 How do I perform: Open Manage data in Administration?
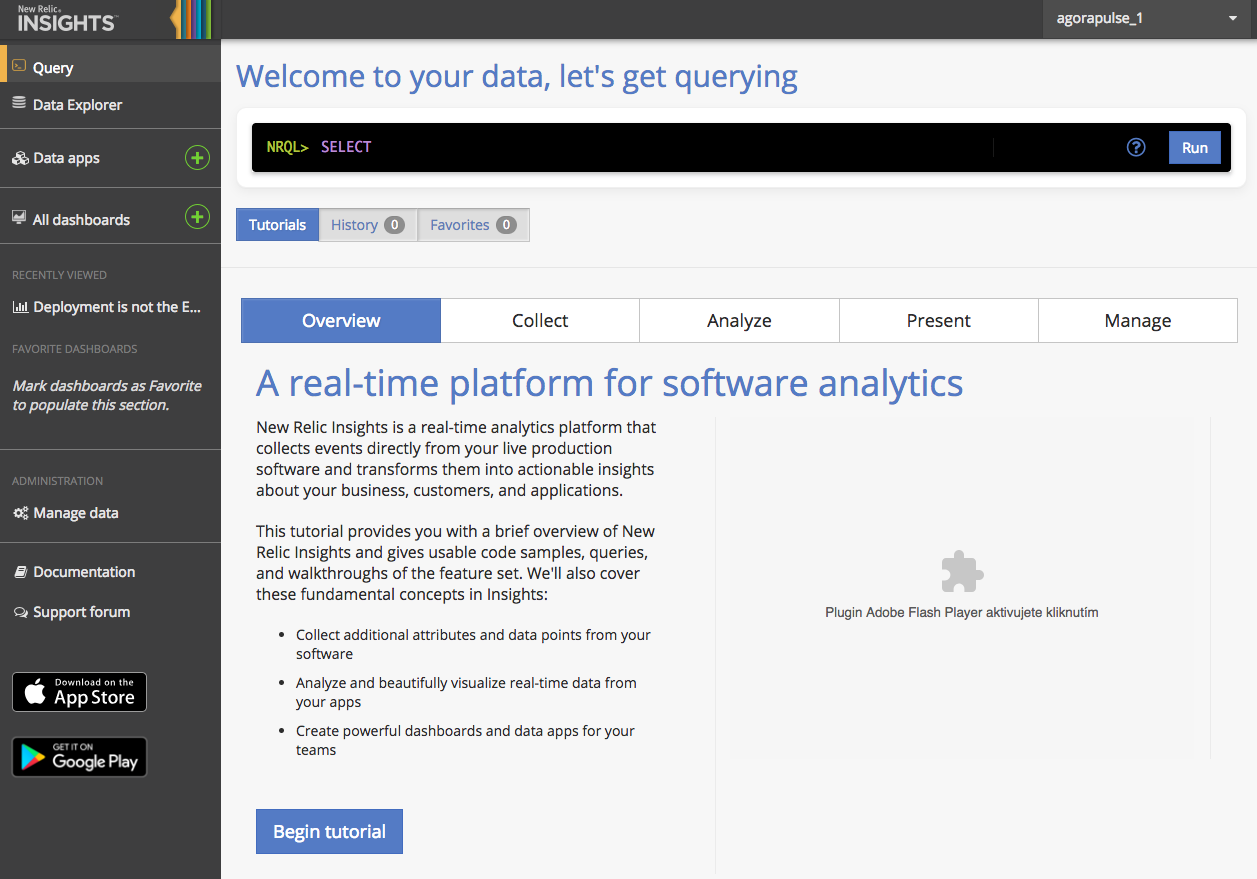pos(75,512)
